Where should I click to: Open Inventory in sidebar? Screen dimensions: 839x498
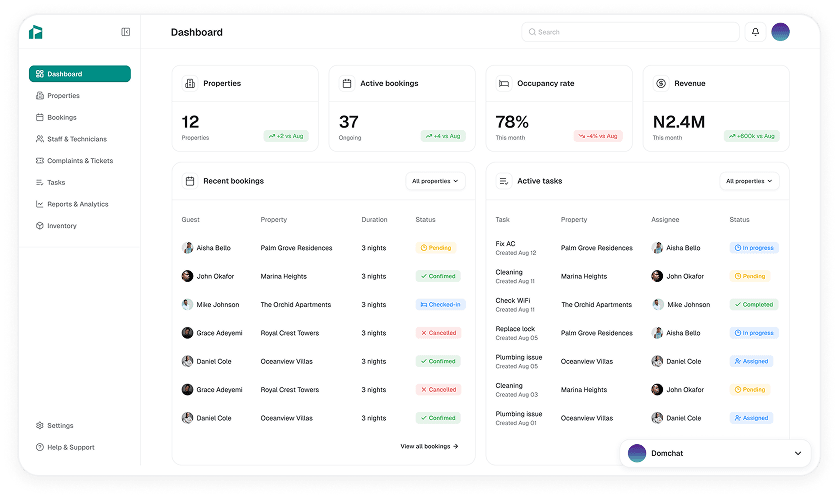coord(56,226)
